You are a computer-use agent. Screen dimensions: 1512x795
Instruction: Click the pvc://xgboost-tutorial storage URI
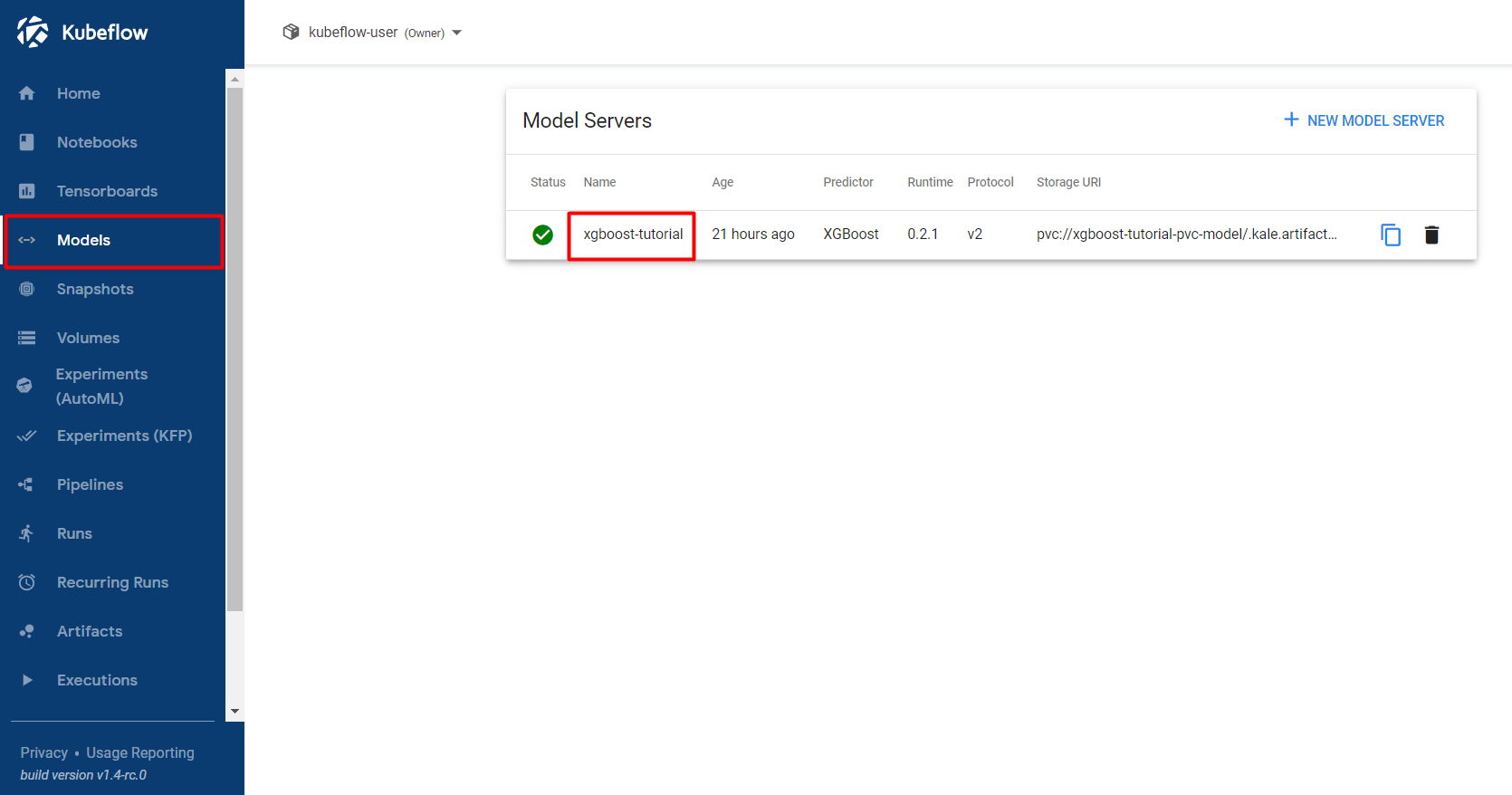[1187, 235]
